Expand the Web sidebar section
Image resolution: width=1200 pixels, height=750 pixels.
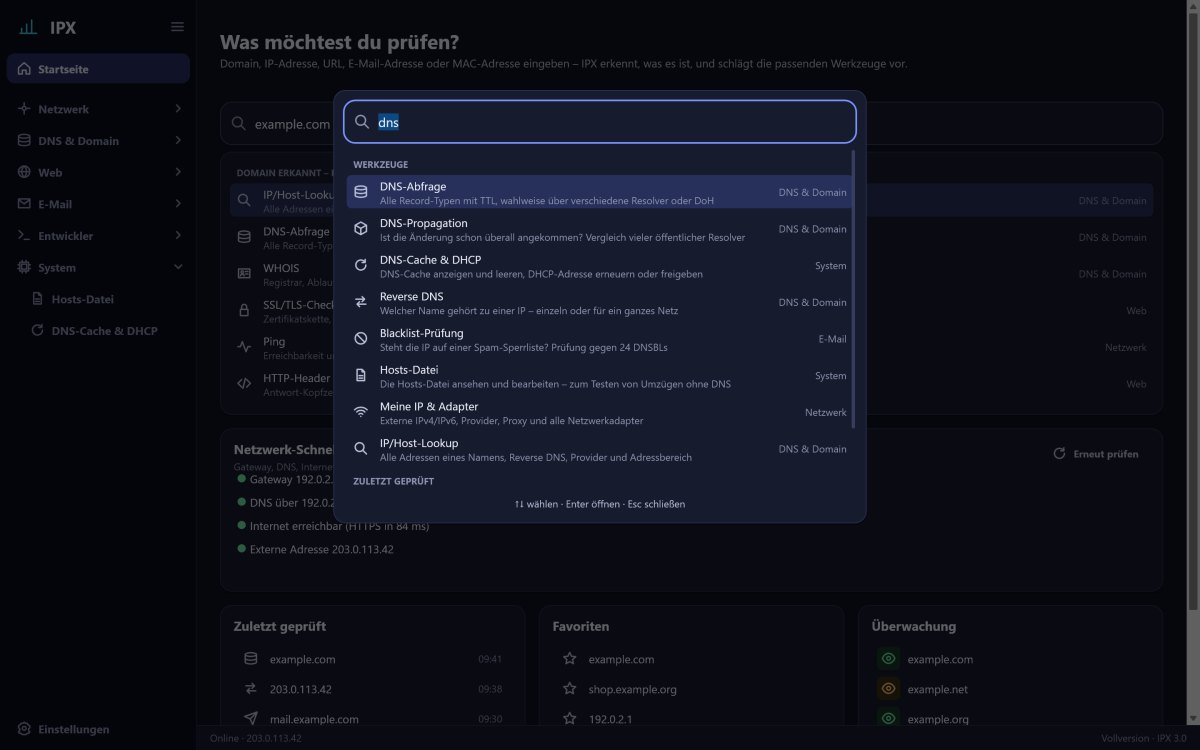98,172
